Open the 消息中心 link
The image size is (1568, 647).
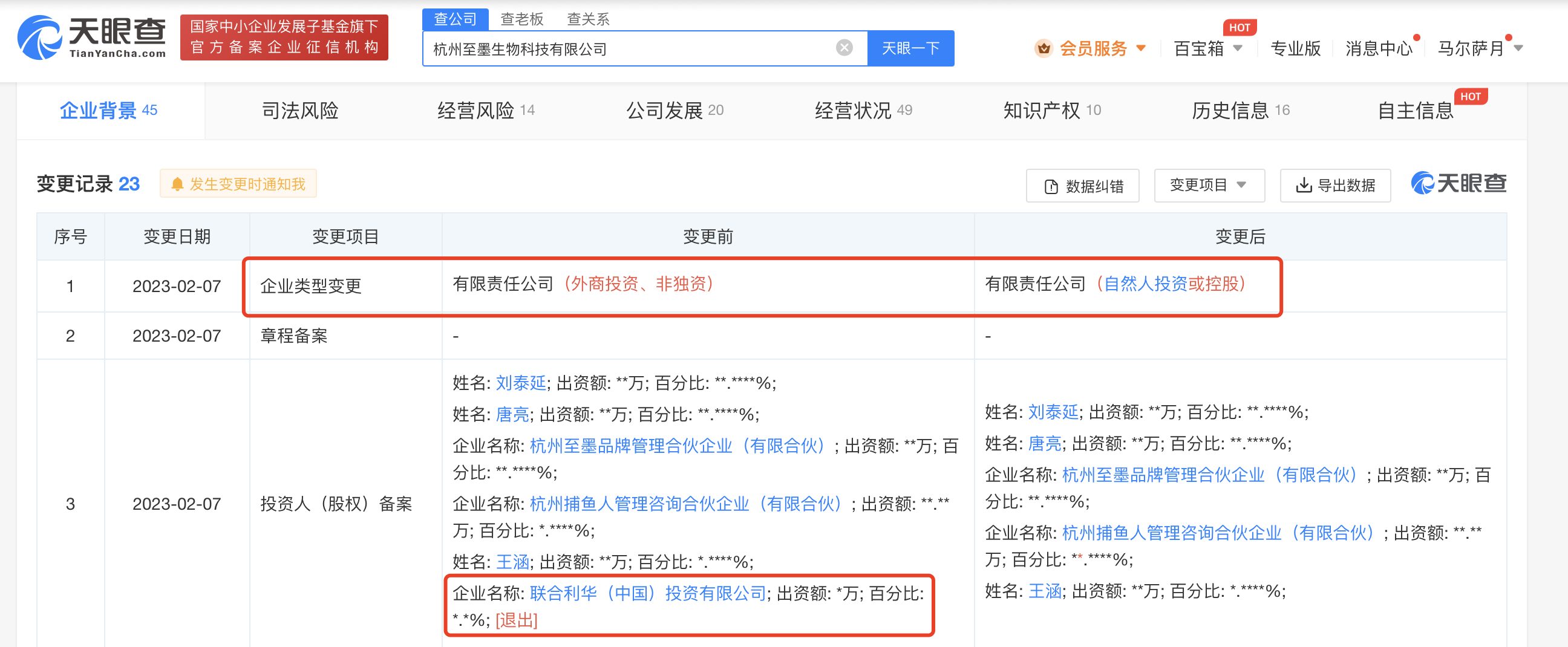click(x=1379, y=48)
